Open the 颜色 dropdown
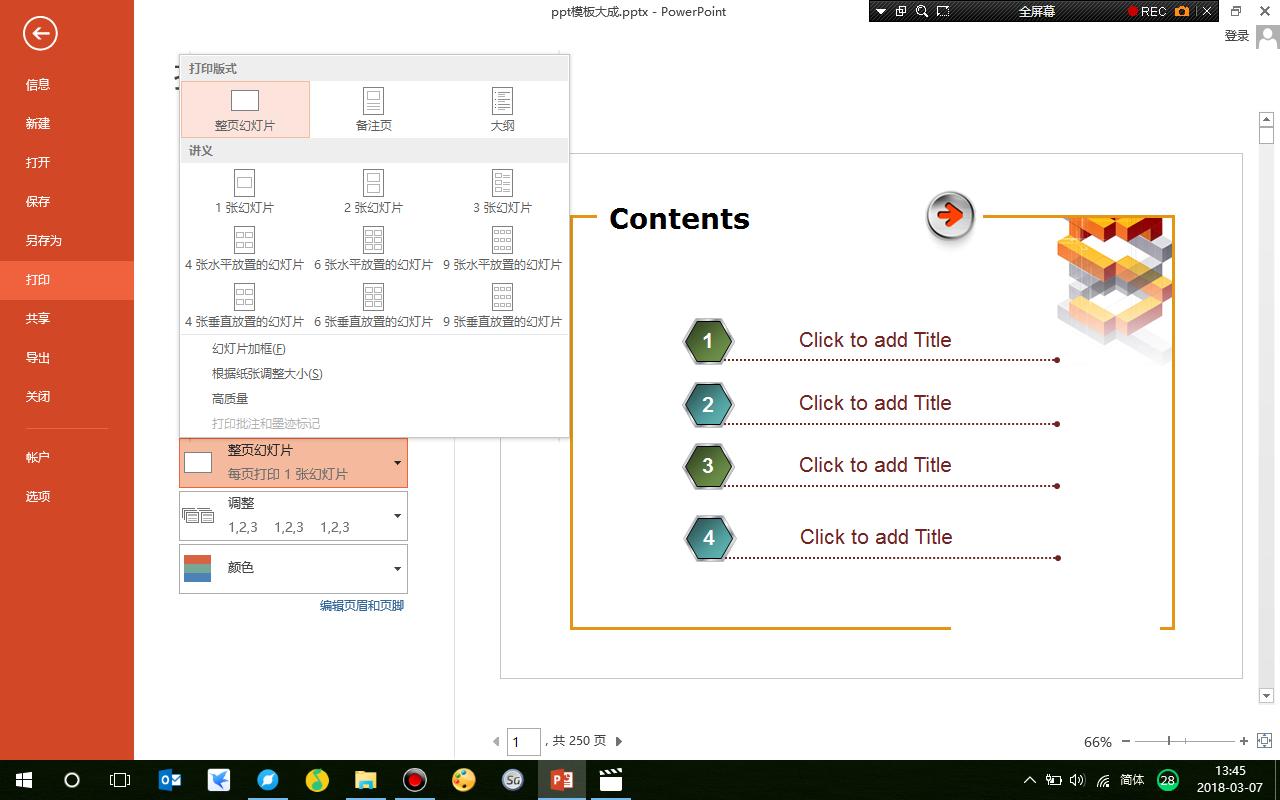 point(293,568)
